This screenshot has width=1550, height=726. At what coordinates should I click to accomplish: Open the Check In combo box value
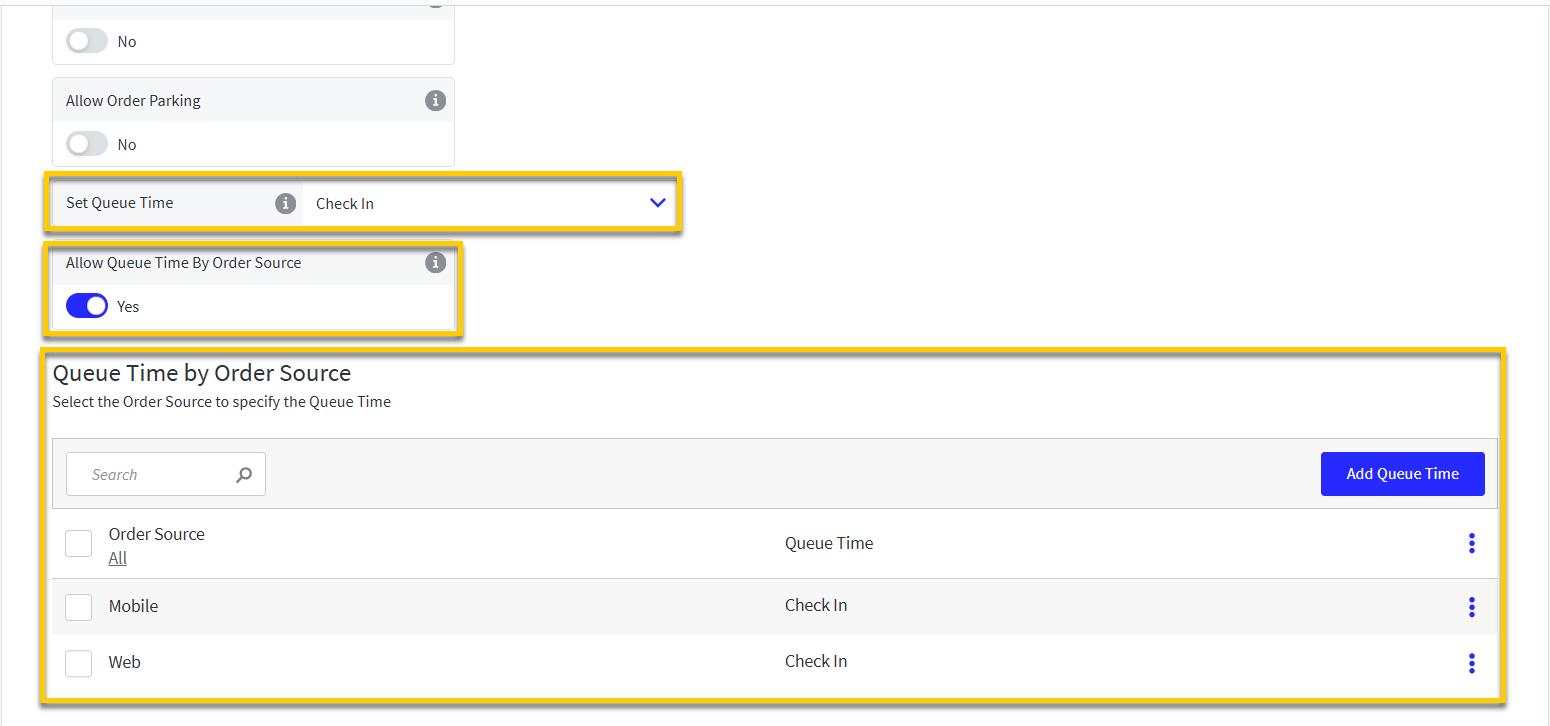(x=489, y=203)
